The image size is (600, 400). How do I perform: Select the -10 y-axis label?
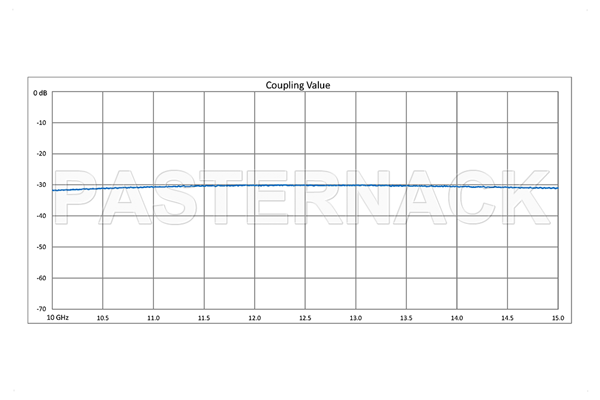pos(41,123)
